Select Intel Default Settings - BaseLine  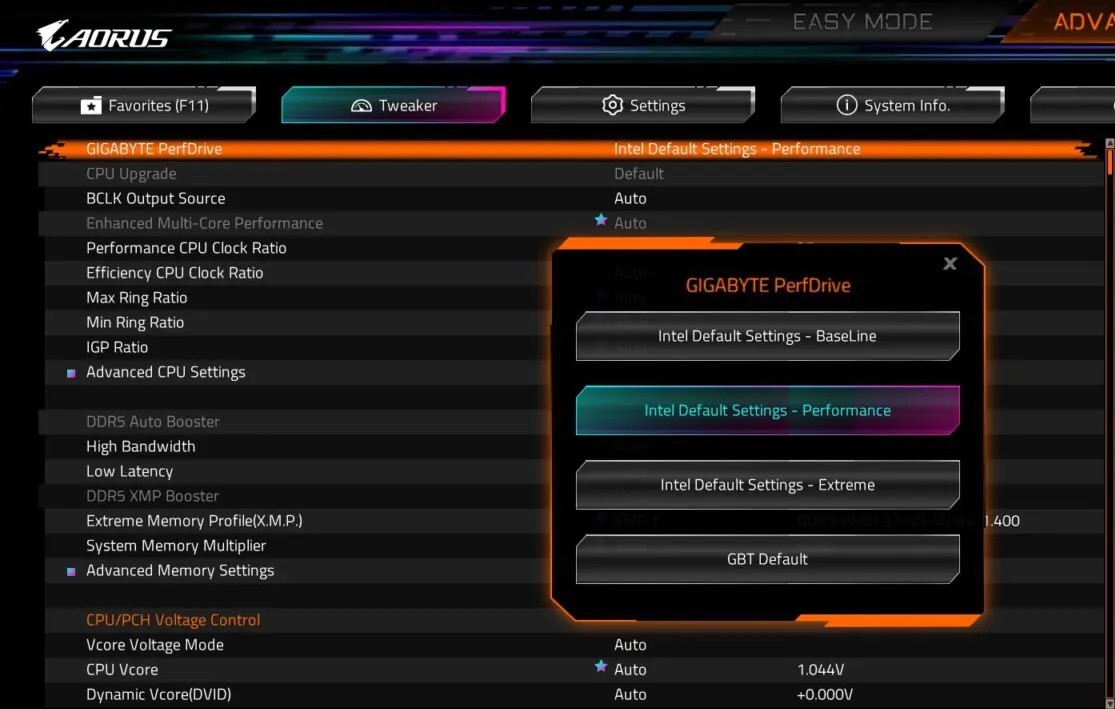tap(767, 336)
